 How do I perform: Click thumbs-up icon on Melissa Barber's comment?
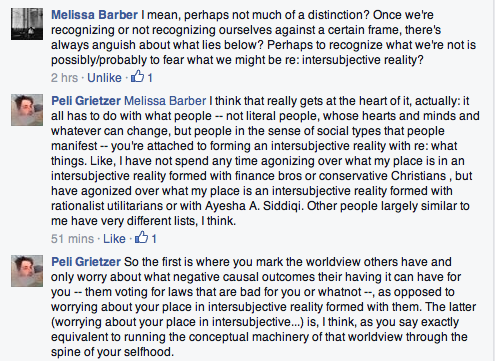[x=137, y=77]
